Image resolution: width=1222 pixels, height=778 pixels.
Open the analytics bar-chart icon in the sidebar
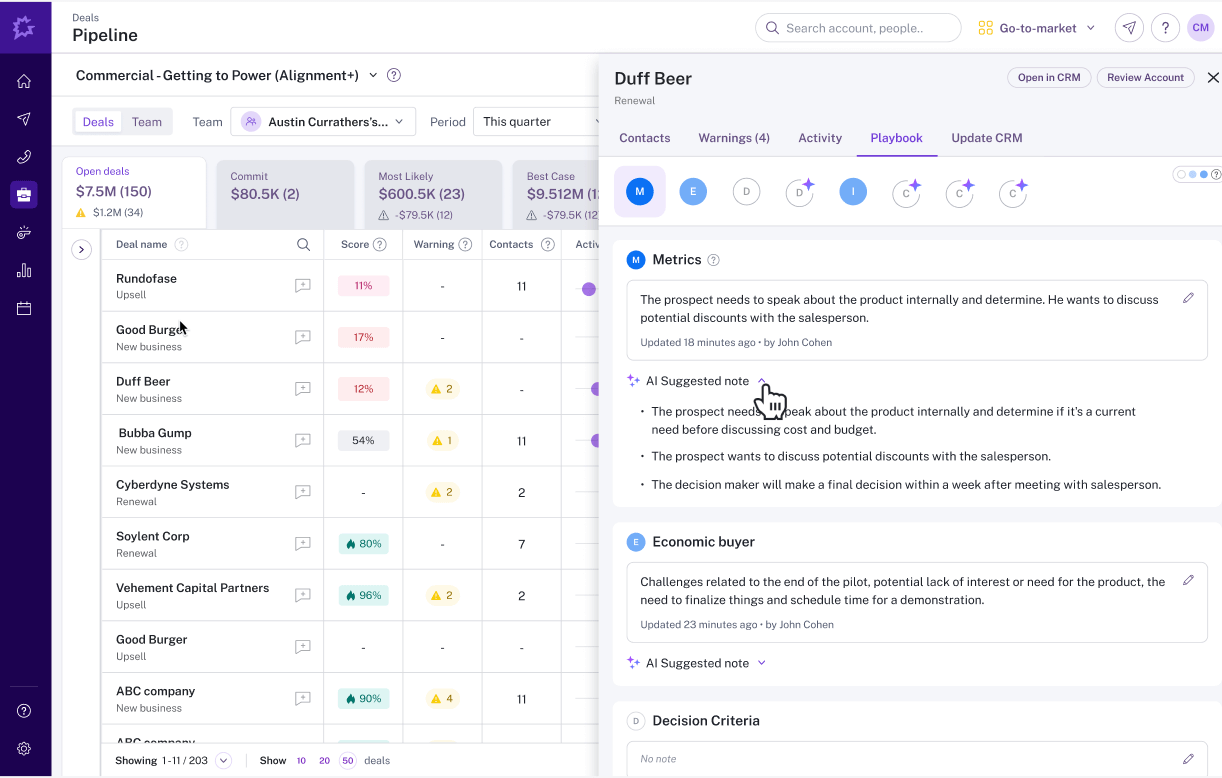24,270
